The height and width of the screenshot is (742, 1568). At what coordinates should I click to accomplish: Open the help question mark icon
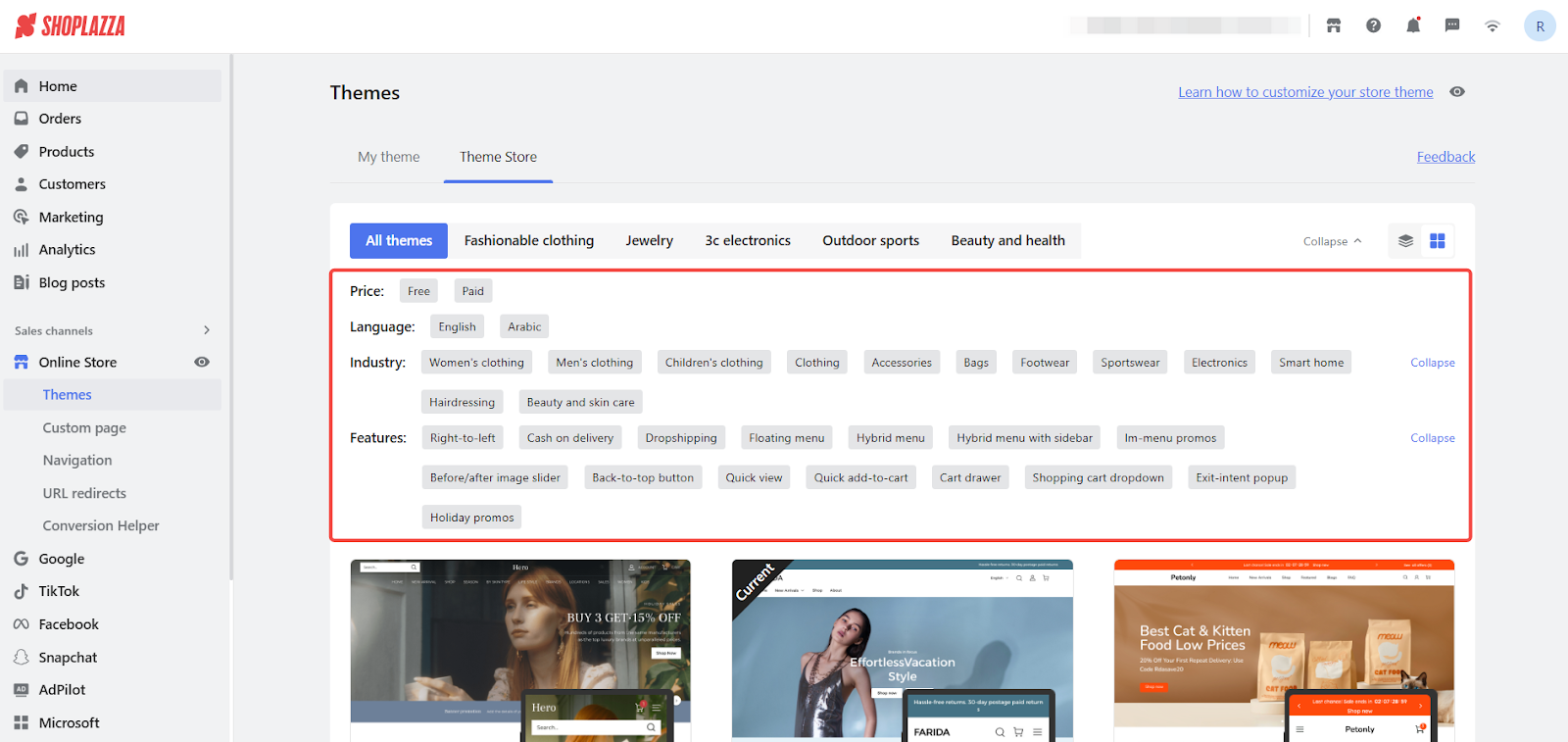(x=1373, y=25)
